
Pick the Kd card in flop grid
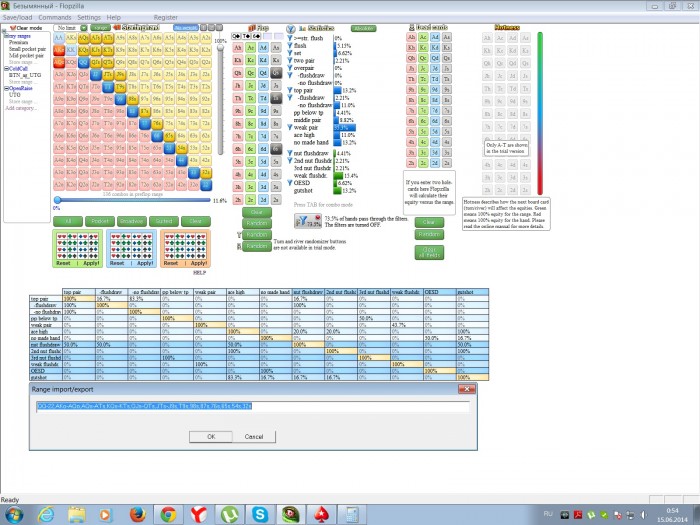(263, 60)
